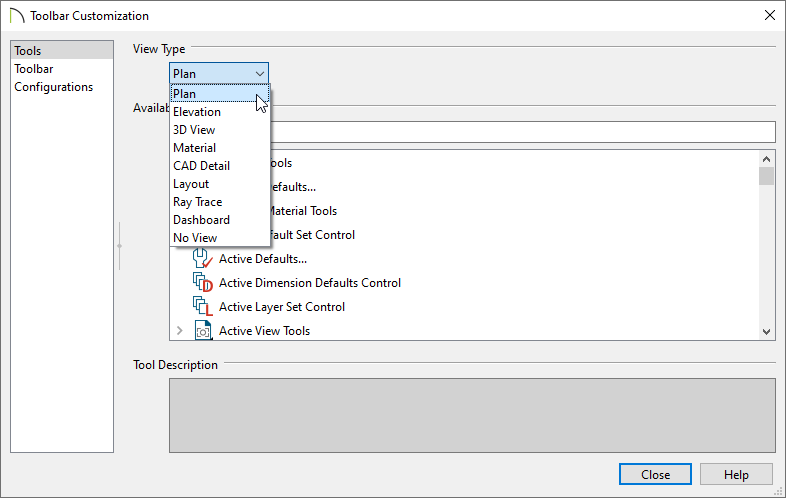Select Ray Trace view option
The image size is (786, 498).
tap(197, 202)
